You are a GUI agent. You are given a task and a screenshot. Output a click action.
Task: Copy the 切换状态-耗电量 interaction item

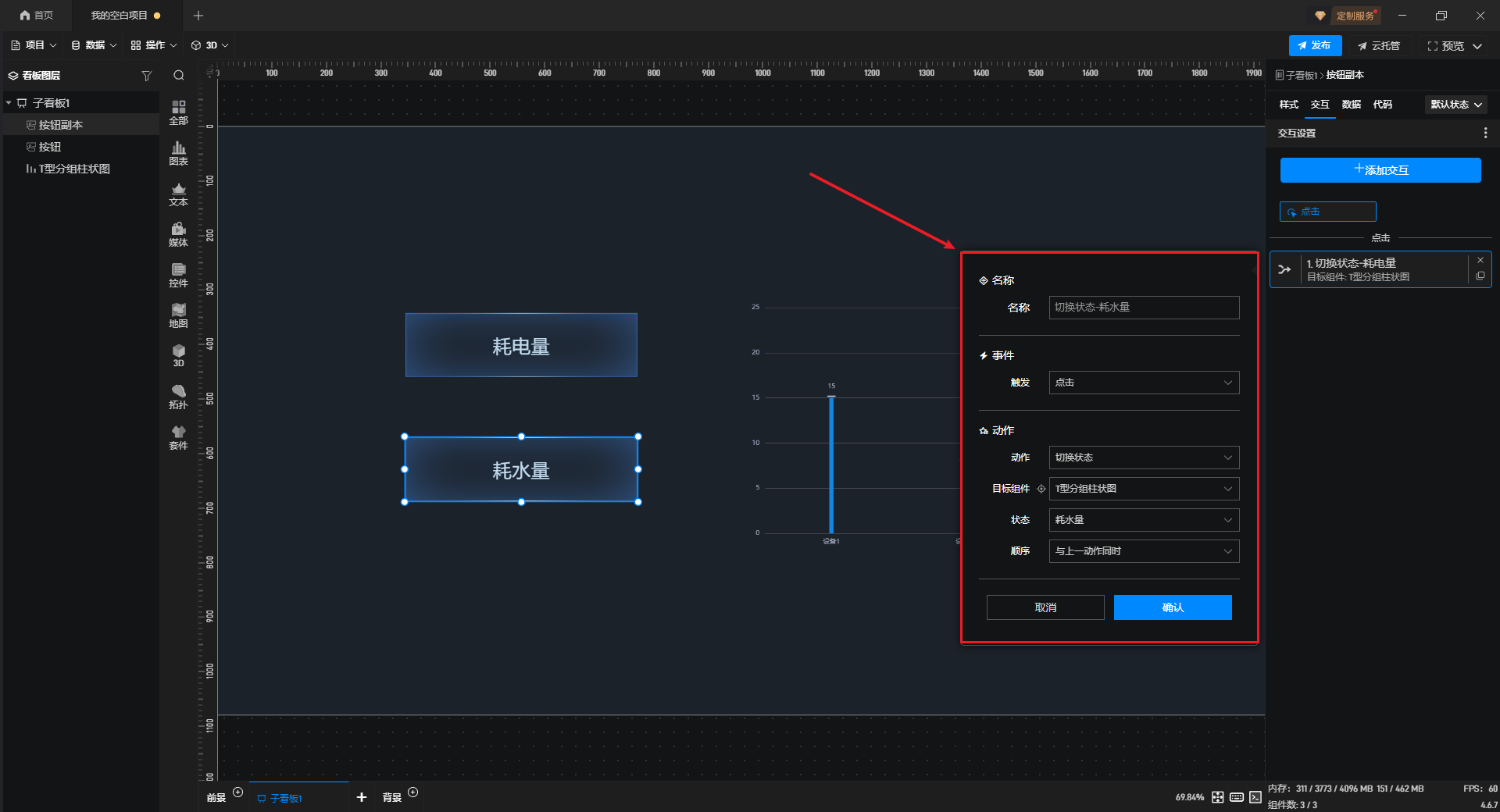[x=1480, y=276]
